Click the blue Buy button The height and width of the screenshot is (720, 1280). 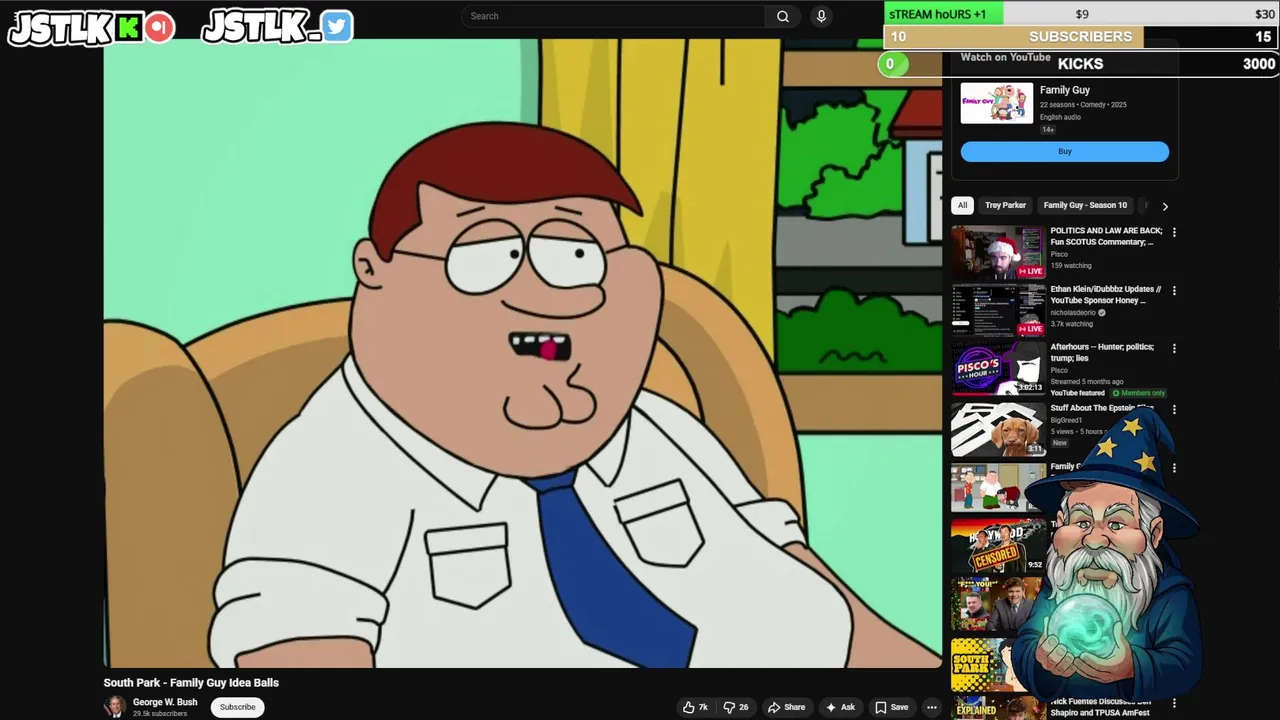tap(1065, 151)
